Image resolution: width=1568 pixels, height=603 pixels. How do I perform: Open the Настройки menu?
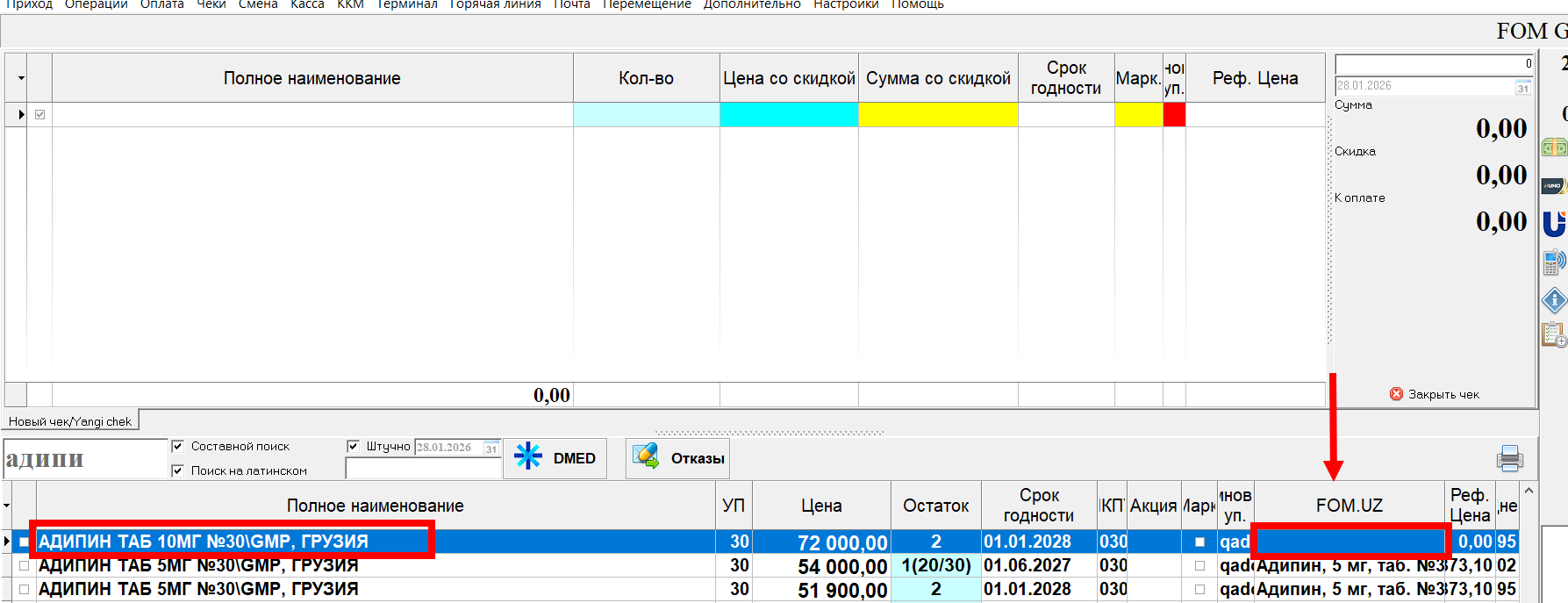tap(846, 4)
